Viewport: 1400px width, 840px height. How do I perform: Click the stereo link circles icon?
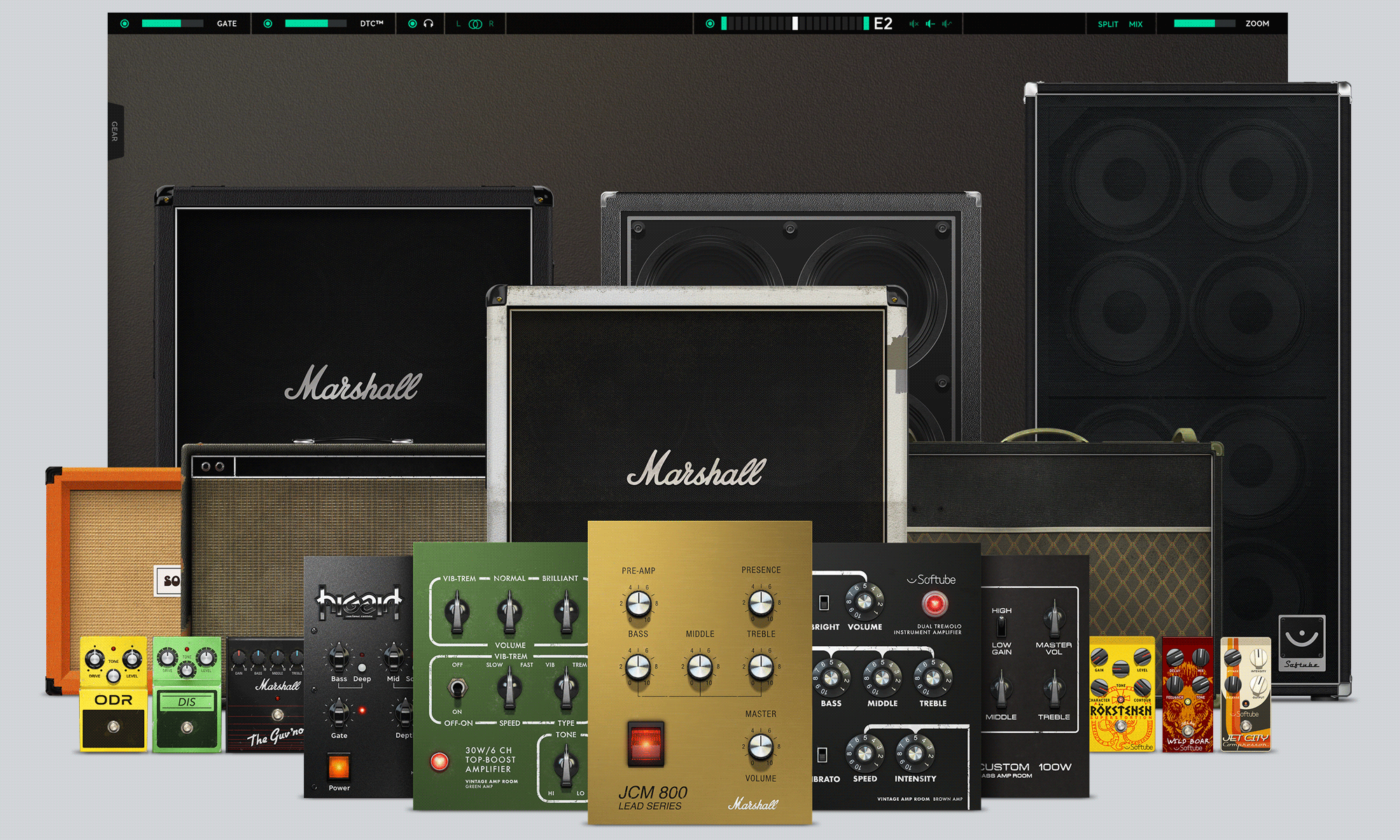click(475, 24)
